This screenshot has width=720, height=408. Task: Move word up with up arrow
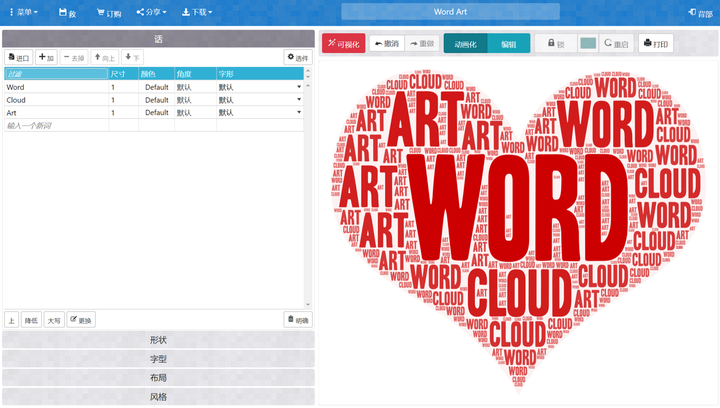(105, 57)
